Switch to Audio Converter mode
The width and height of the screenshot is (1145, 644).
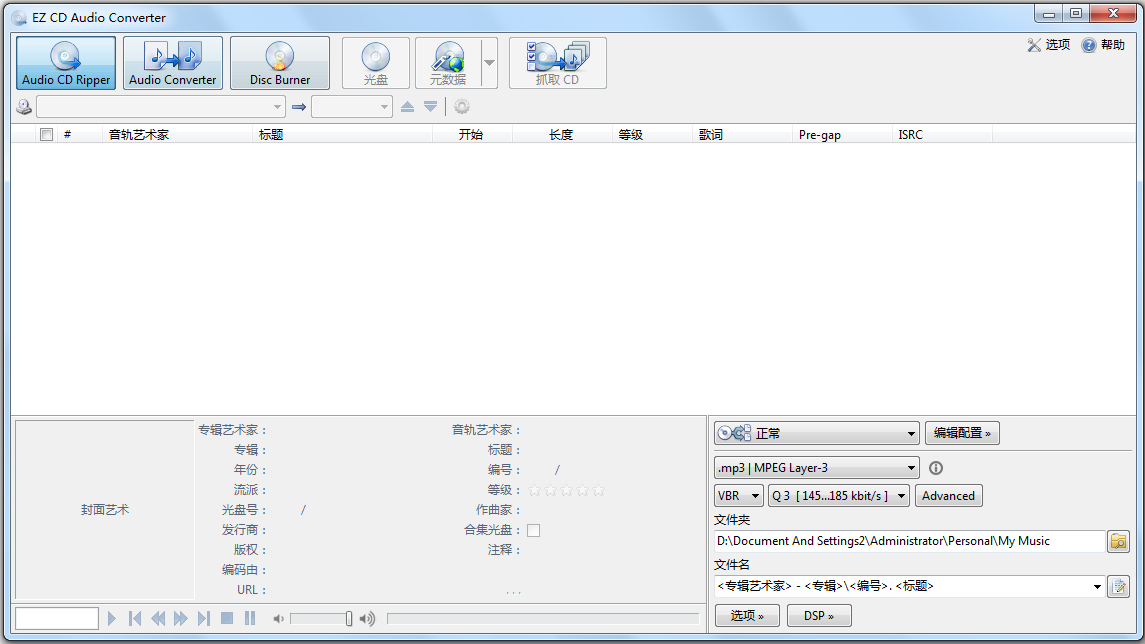click(173, 63)
